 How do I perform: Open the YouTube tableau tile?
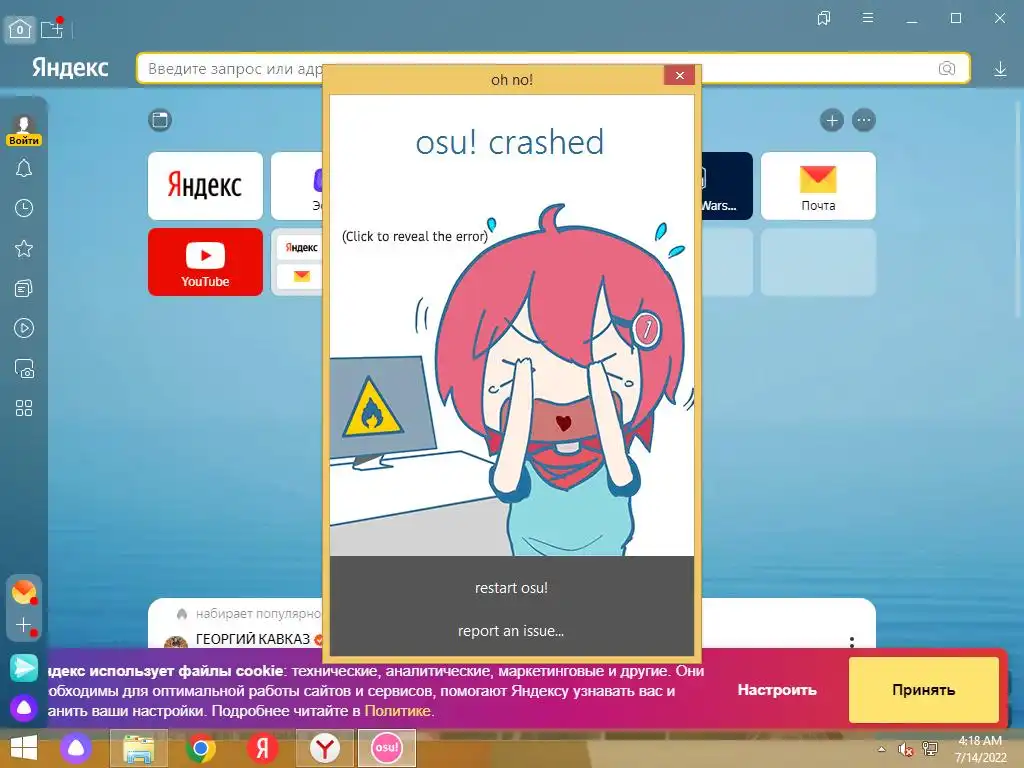[x=205, y=262]
